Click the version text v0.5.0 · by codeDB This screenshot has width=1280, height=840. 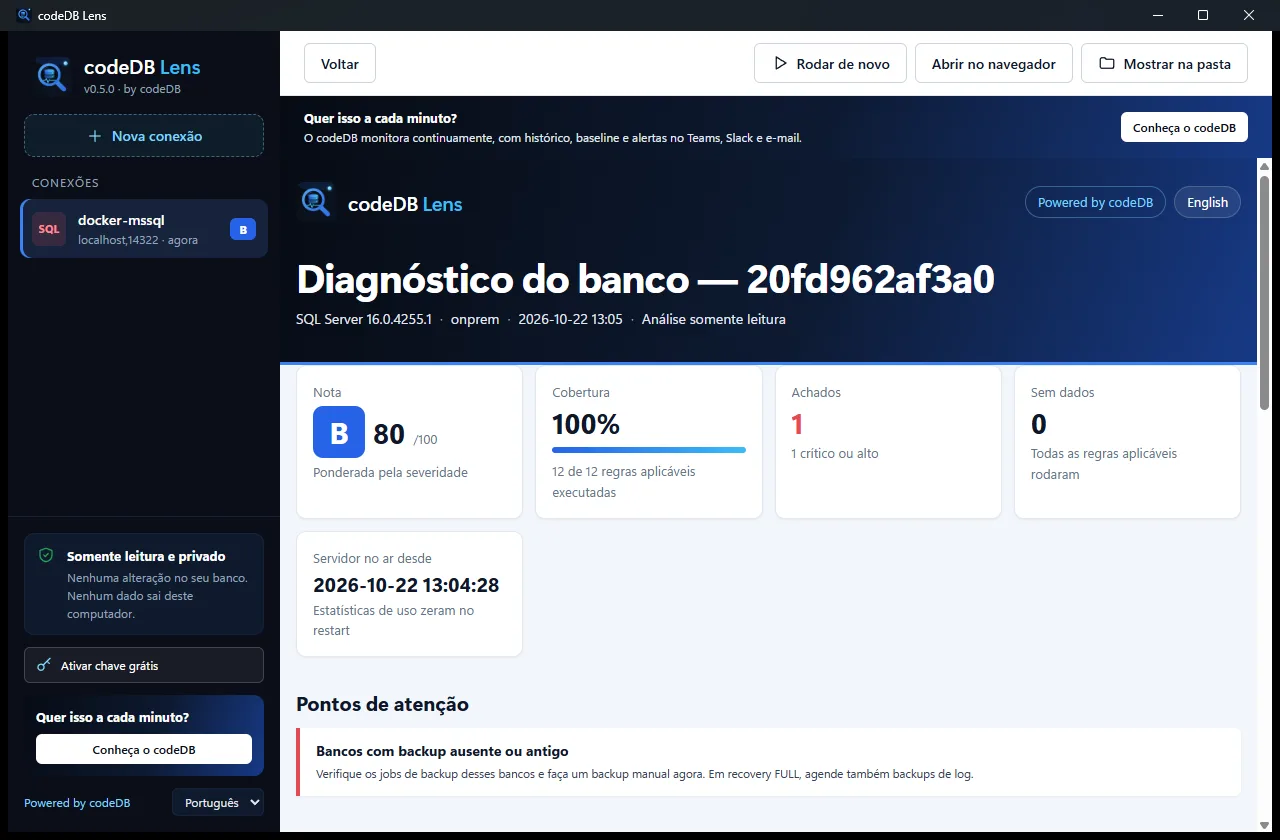pos(132,89)
